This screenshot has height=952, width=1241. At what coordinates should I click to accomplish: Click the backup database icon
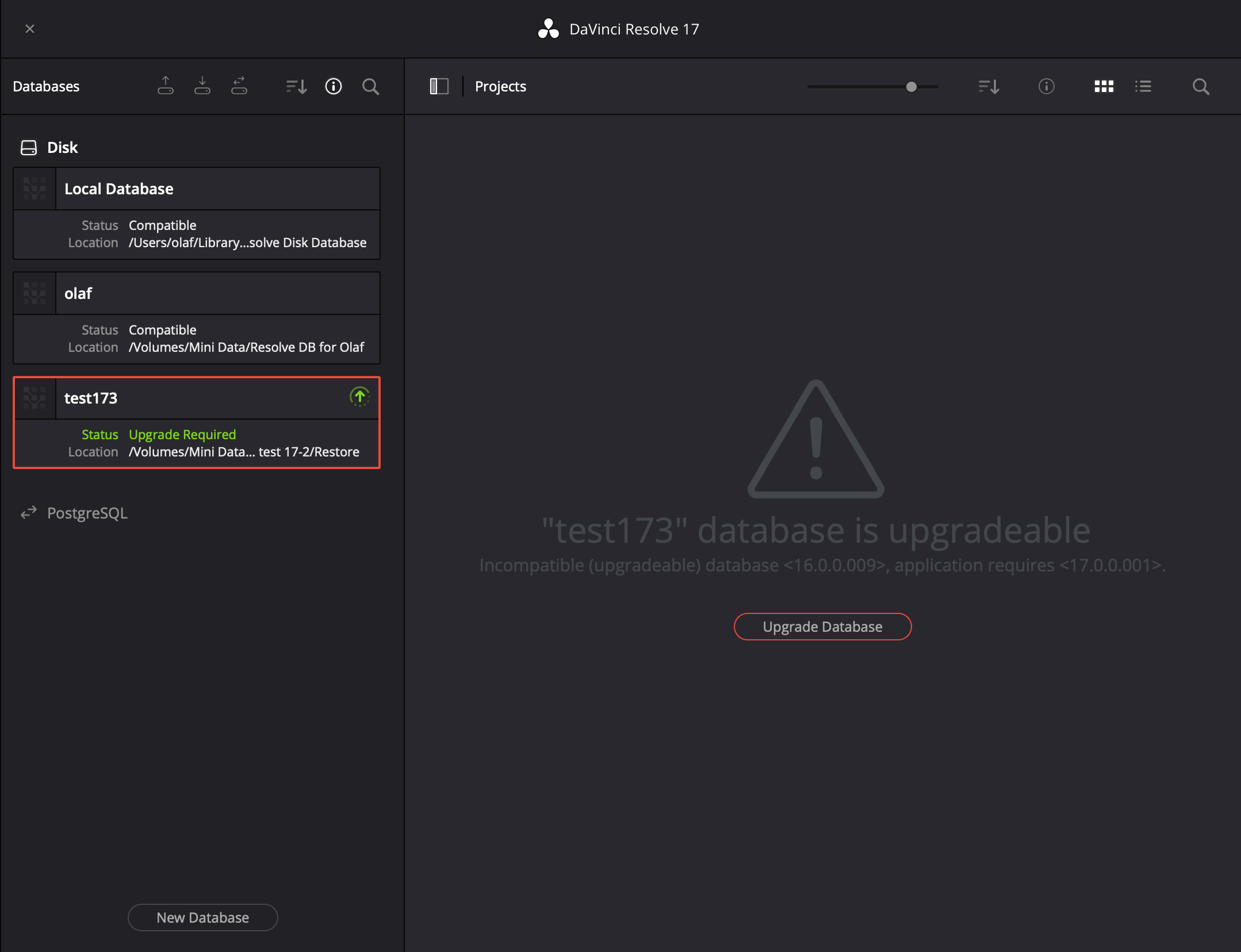tap(166, 86)
